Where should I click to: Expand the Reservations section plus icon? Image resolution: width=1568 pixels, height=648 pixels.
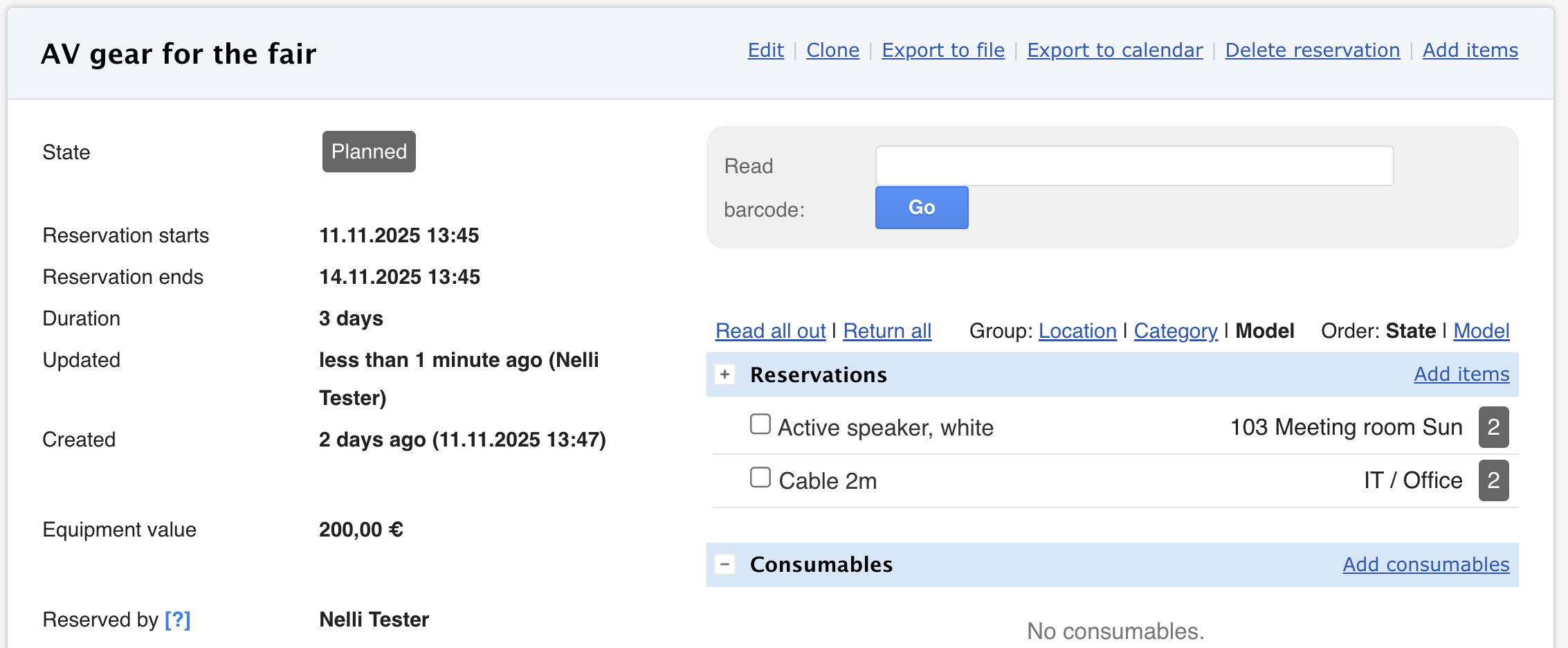pos(724,375)
